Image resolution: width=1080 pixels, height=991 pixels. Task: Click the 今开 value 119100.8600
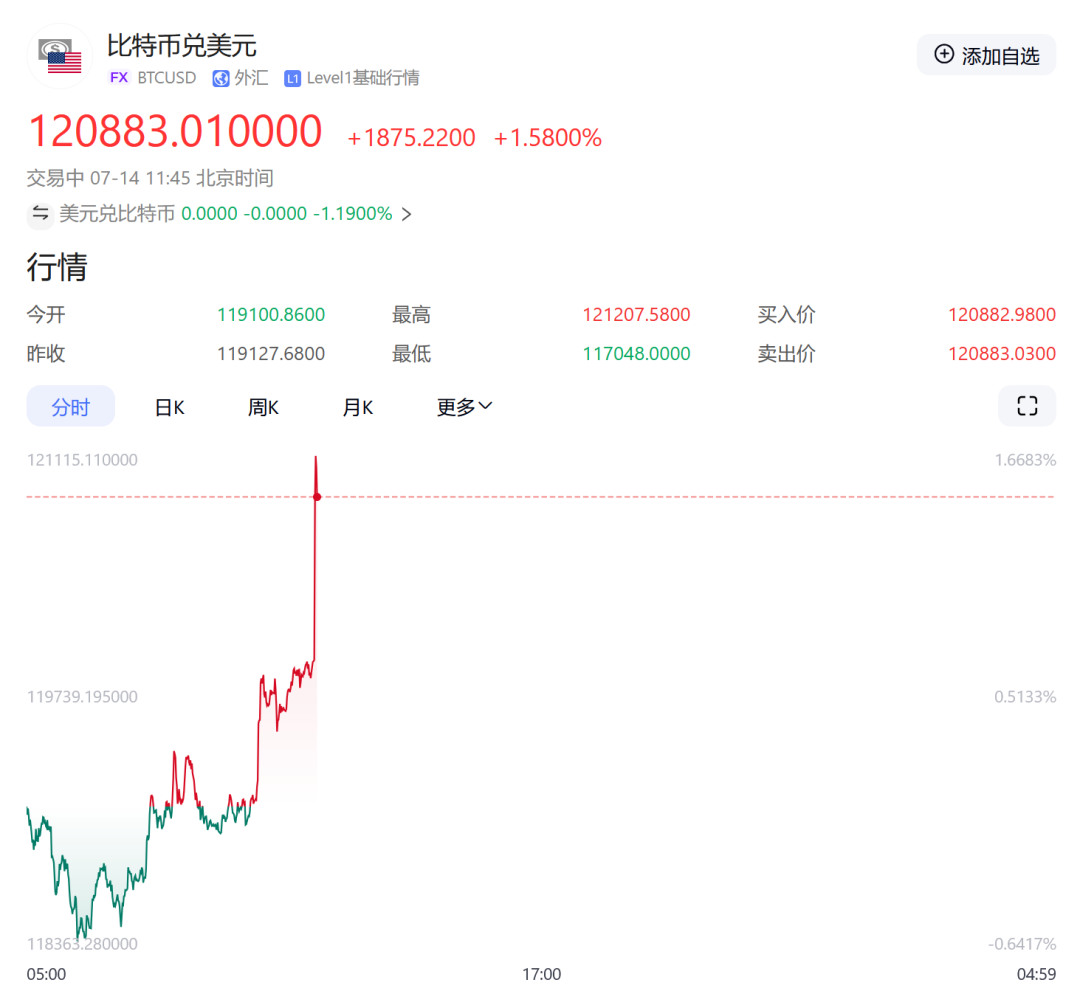tap(271, 315)
